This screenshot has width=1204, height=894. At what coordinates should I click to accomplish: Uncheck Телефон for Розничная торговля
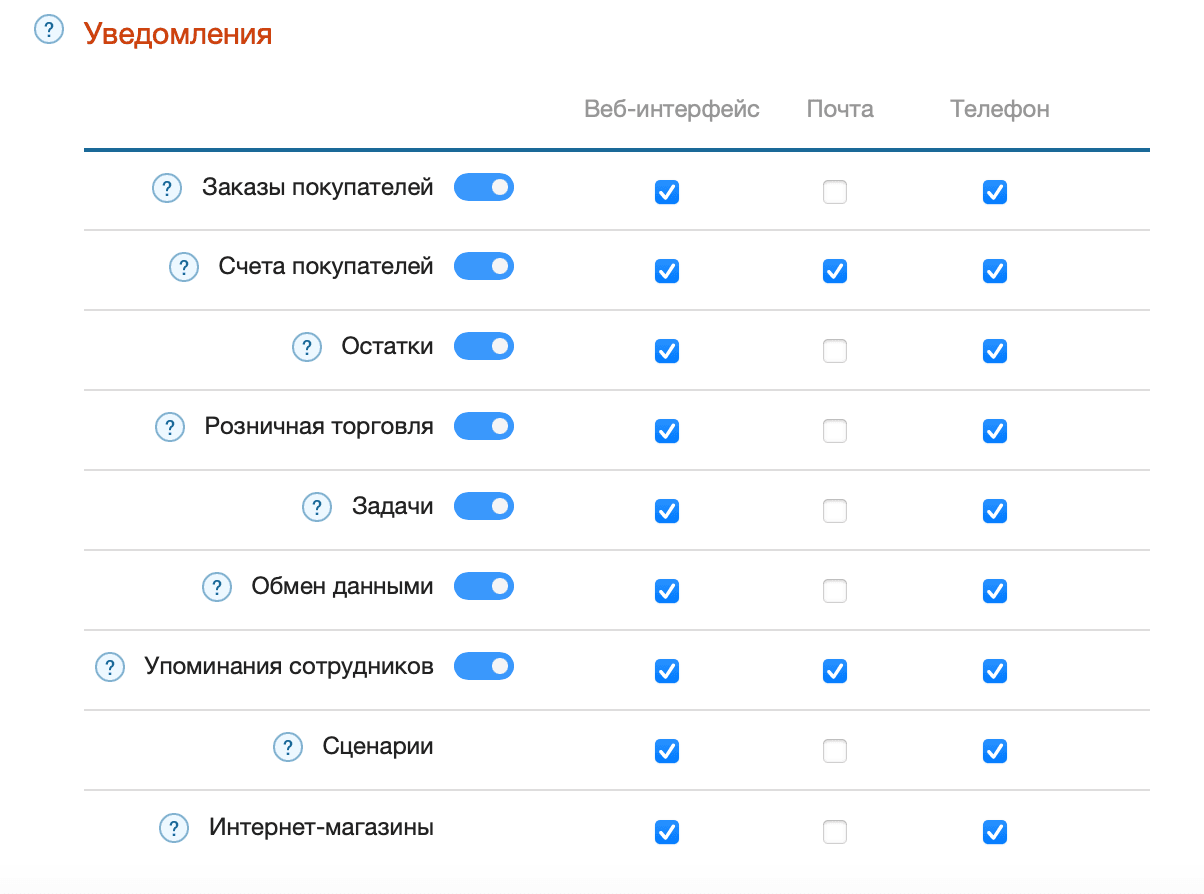pyautogui.click(x=995, y=431)
